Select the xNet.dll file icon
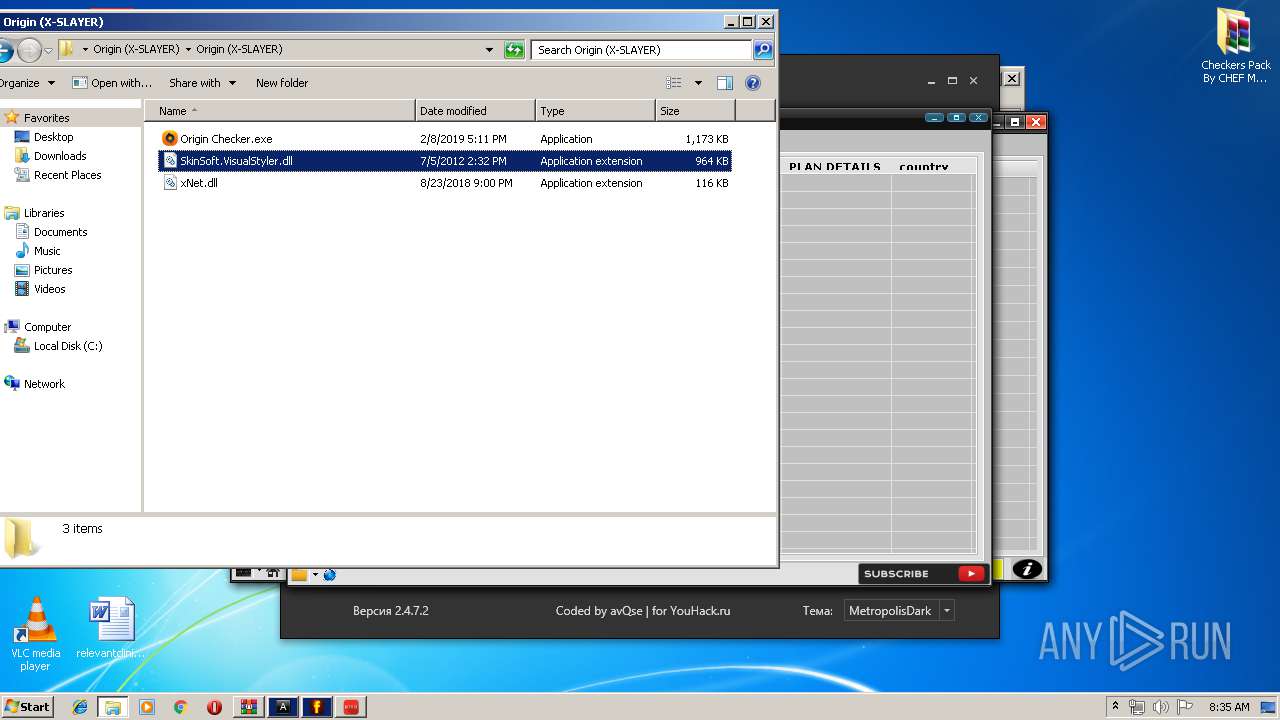The image size is (1280, 720). point(170,183)
